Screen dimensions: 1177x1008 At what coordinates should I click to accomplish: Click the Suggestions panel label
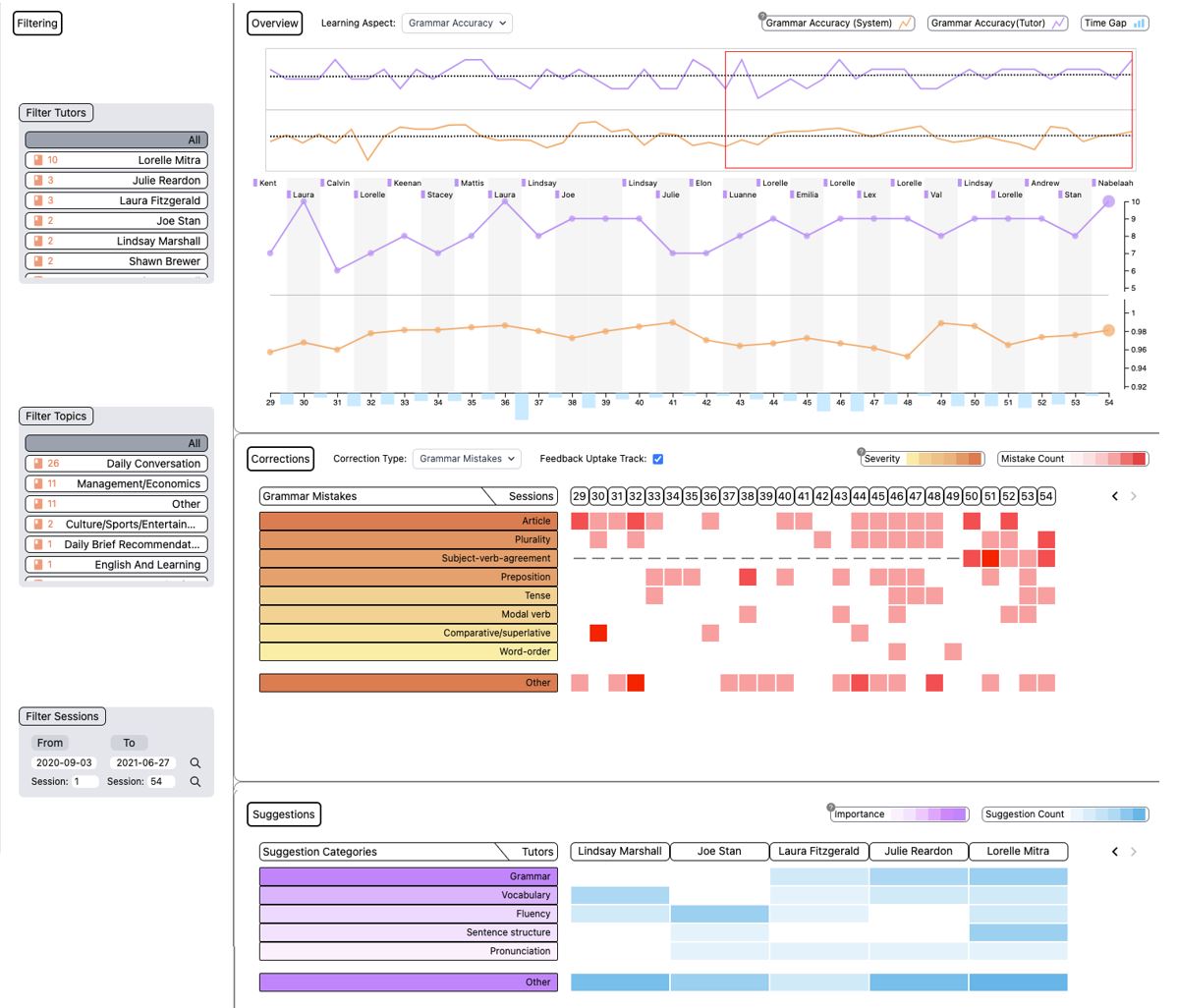[x=284, y=814]
